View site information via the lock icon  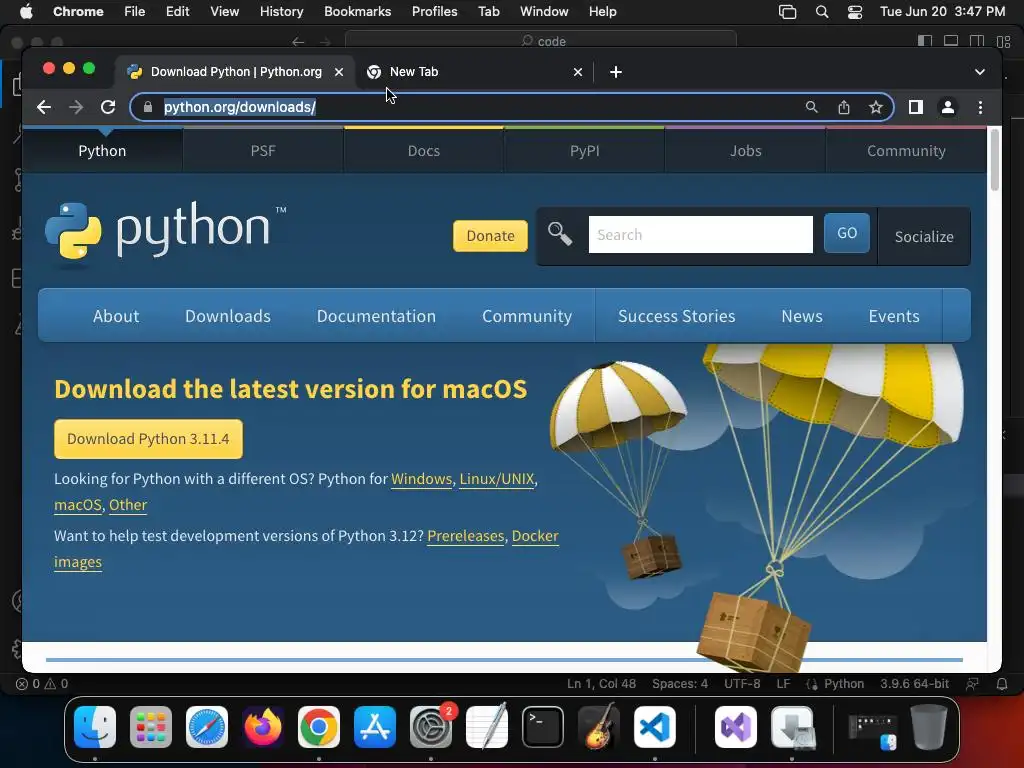pyautogui.click(x=148, y=107)
